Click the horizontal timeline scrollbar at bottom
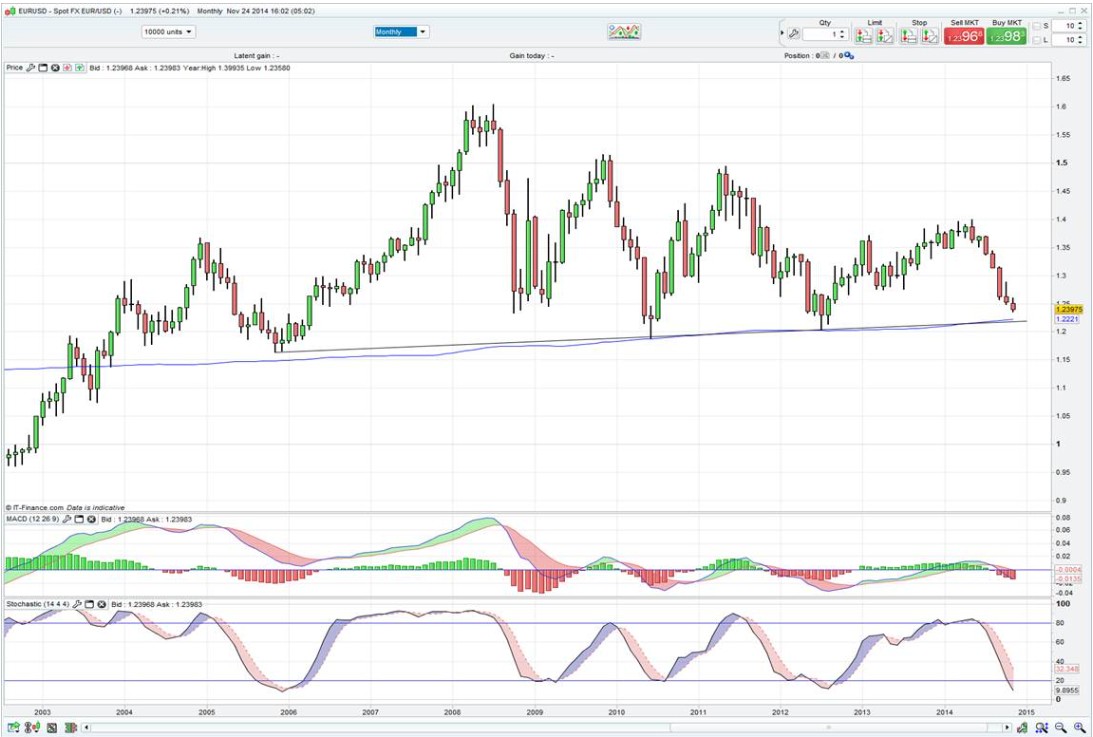The height and width of the screenshot is (737, 1093). pyautogui.click(x=550, y=727)
